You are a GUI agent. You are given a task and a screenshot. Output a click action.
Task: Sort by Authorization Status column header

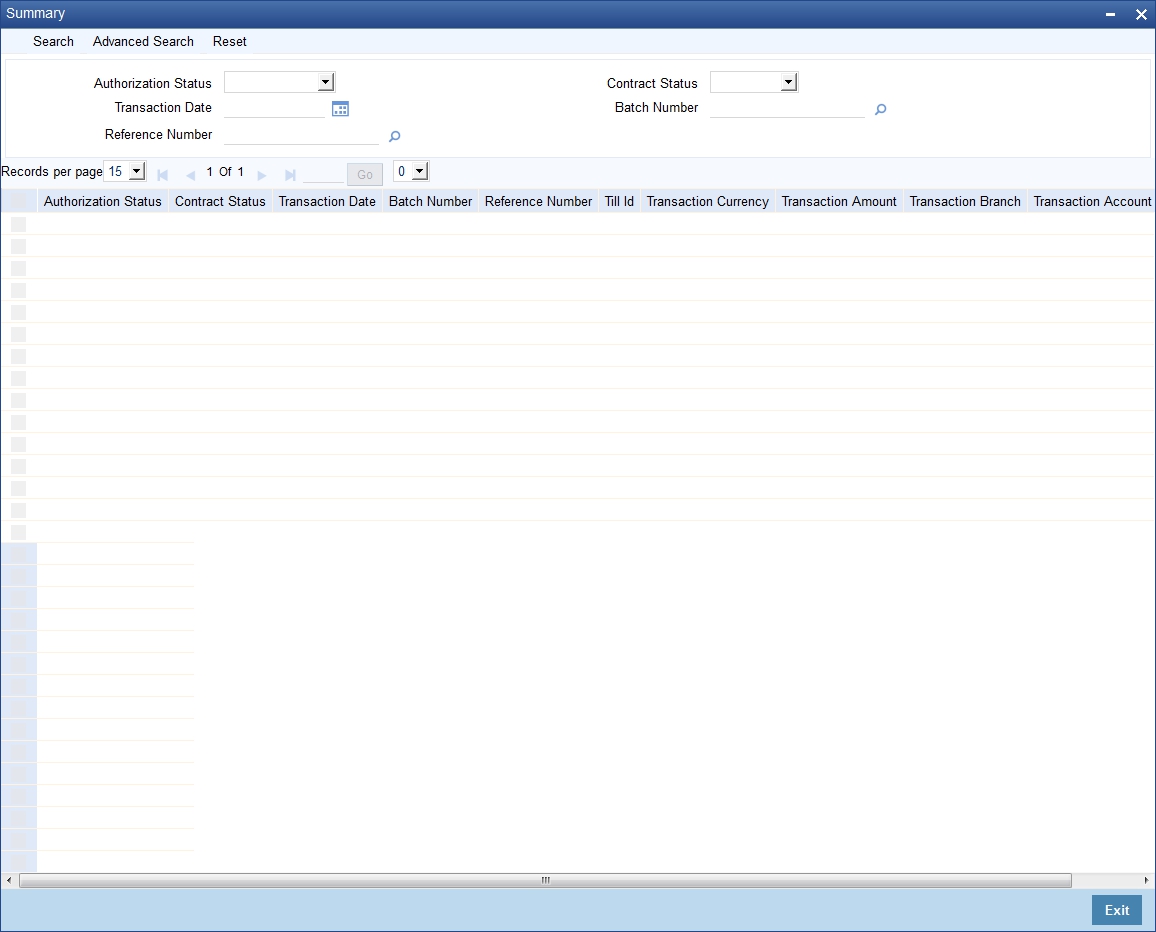point(102,201)
